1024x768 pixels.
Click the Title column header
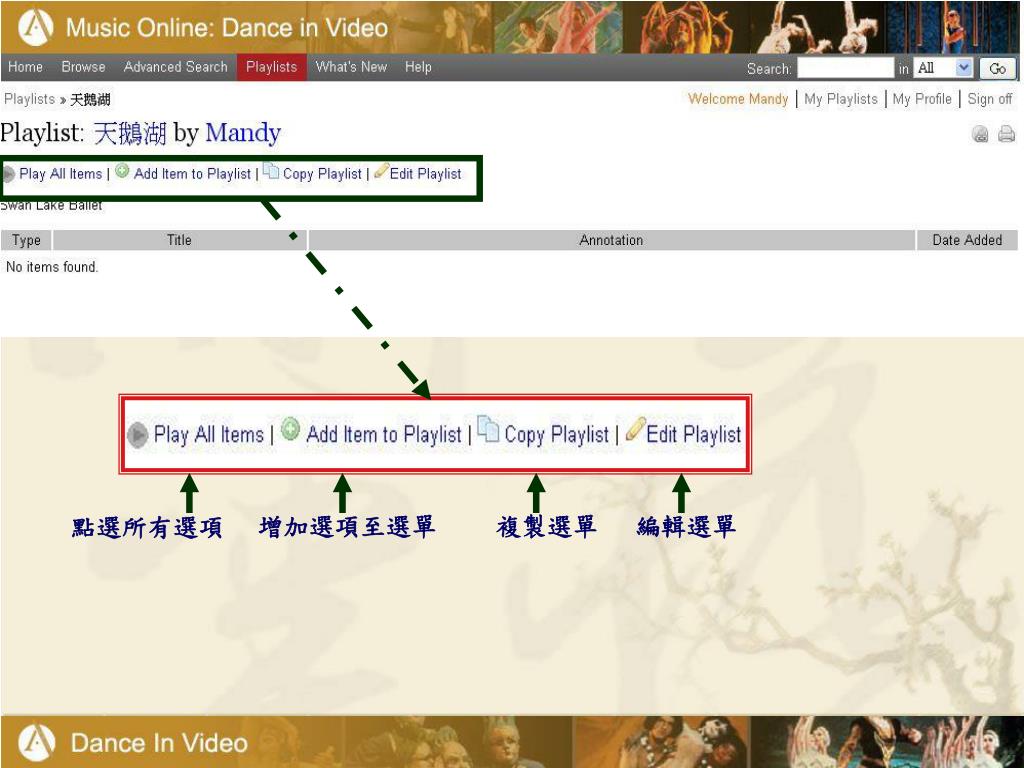coord(180,240)
